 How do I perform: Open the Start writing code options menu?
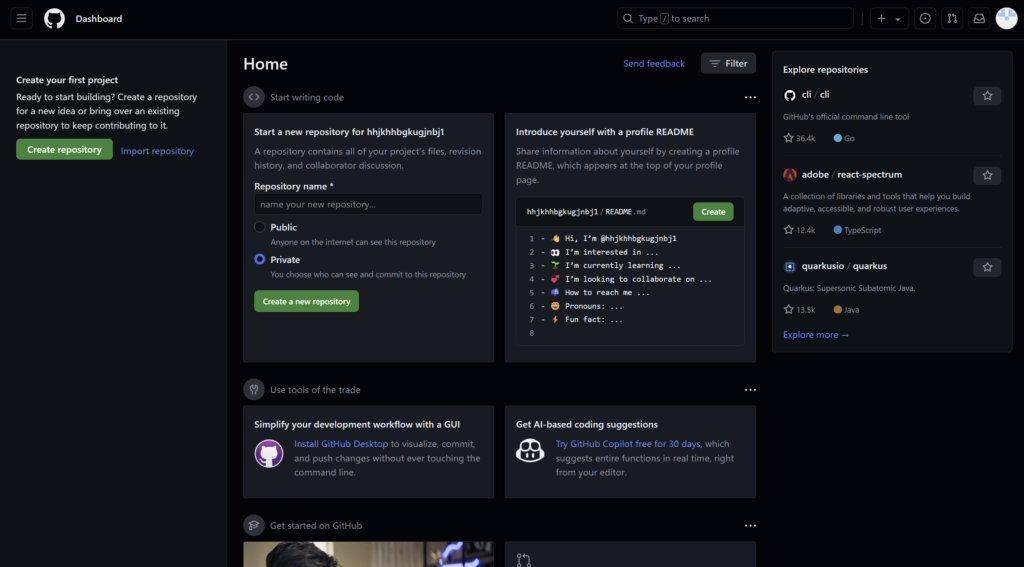[750, 97]
